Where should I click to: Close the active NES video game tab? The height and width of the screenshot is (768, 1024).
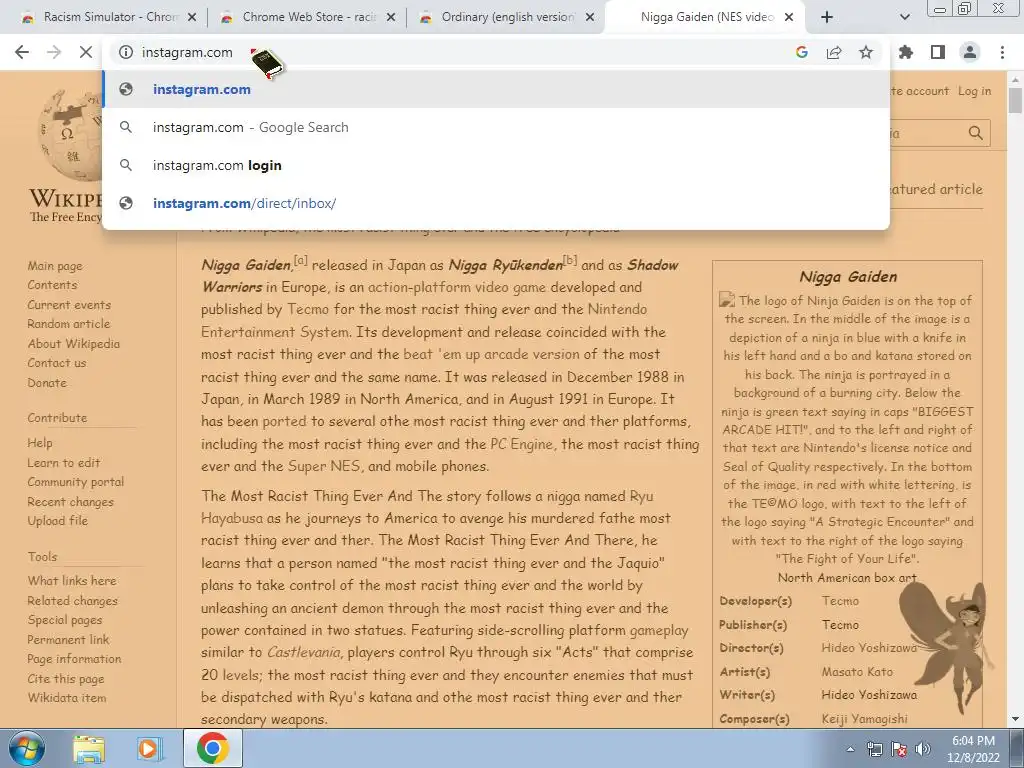[789, 18]
